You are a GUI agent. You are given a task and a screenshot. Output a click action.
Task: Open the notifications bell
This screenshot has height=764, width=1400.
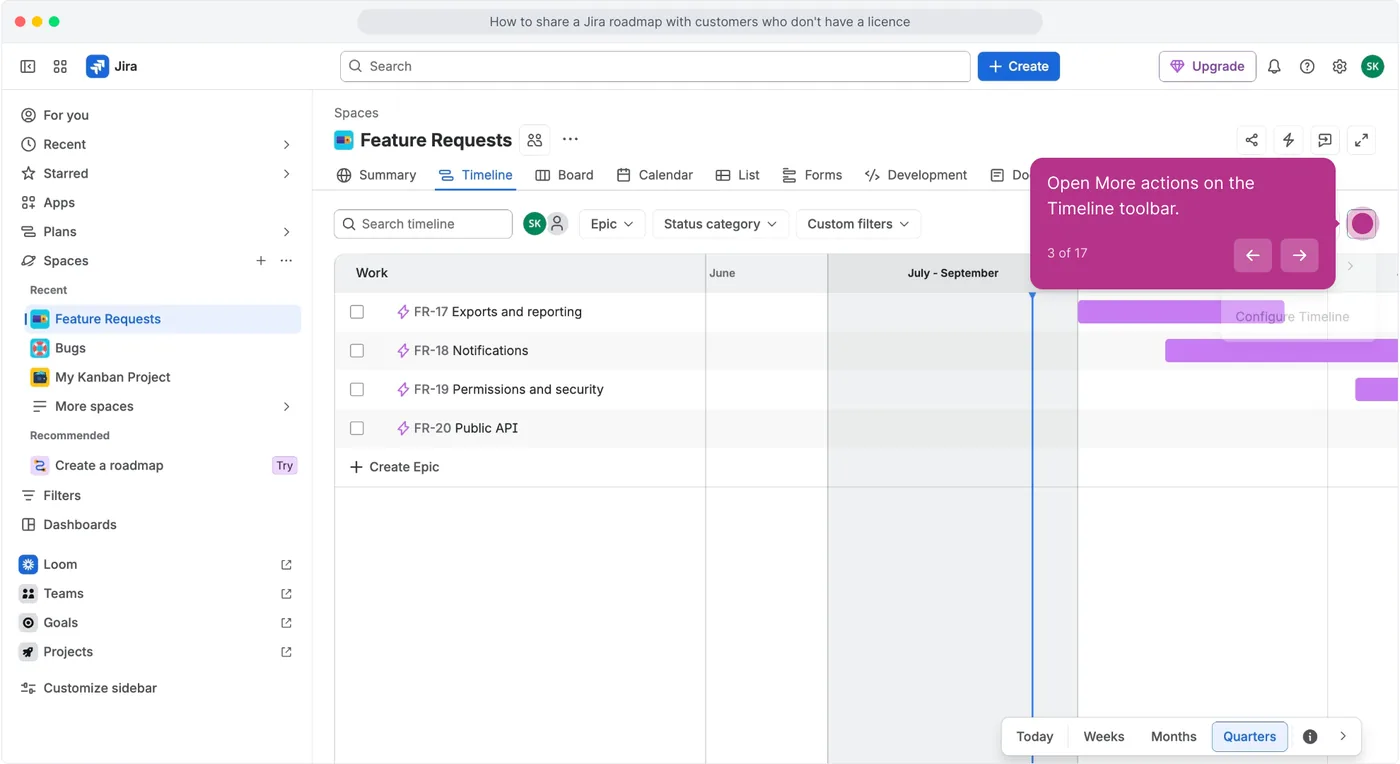coord(1274,66)
